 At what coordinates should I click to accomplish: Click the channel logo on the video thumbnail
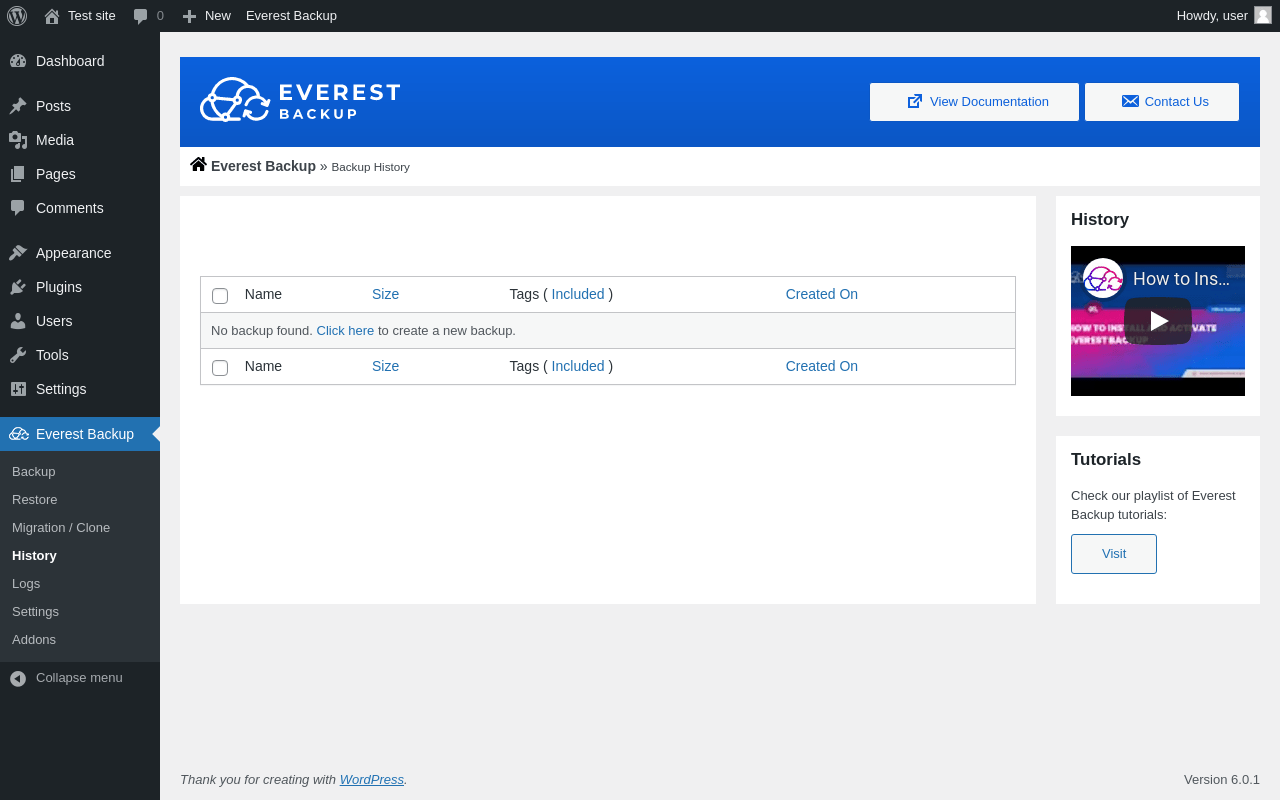[1103, 278]
